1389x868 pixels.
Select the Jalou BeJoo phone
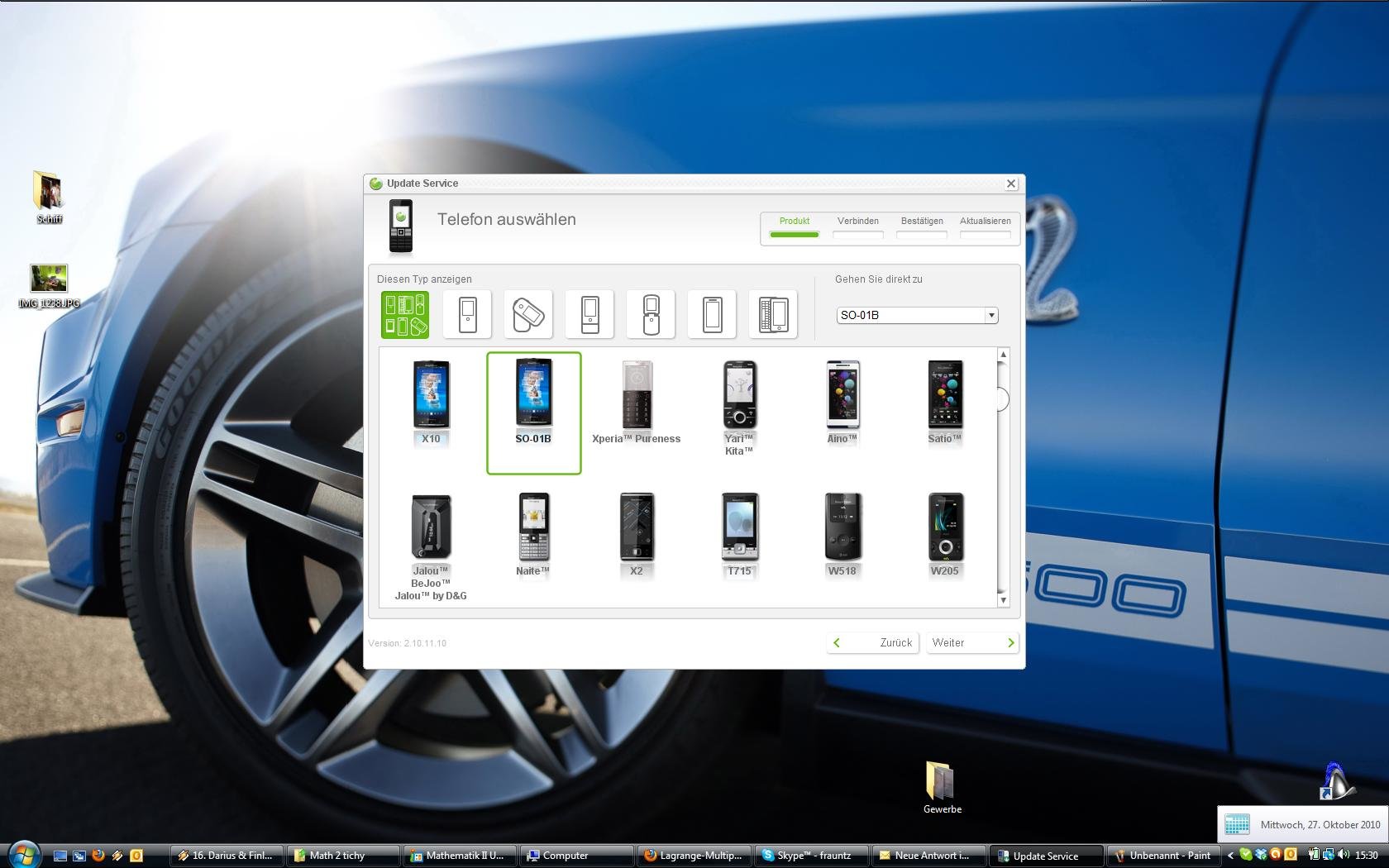pyautogui.click(x=431, y=546)
